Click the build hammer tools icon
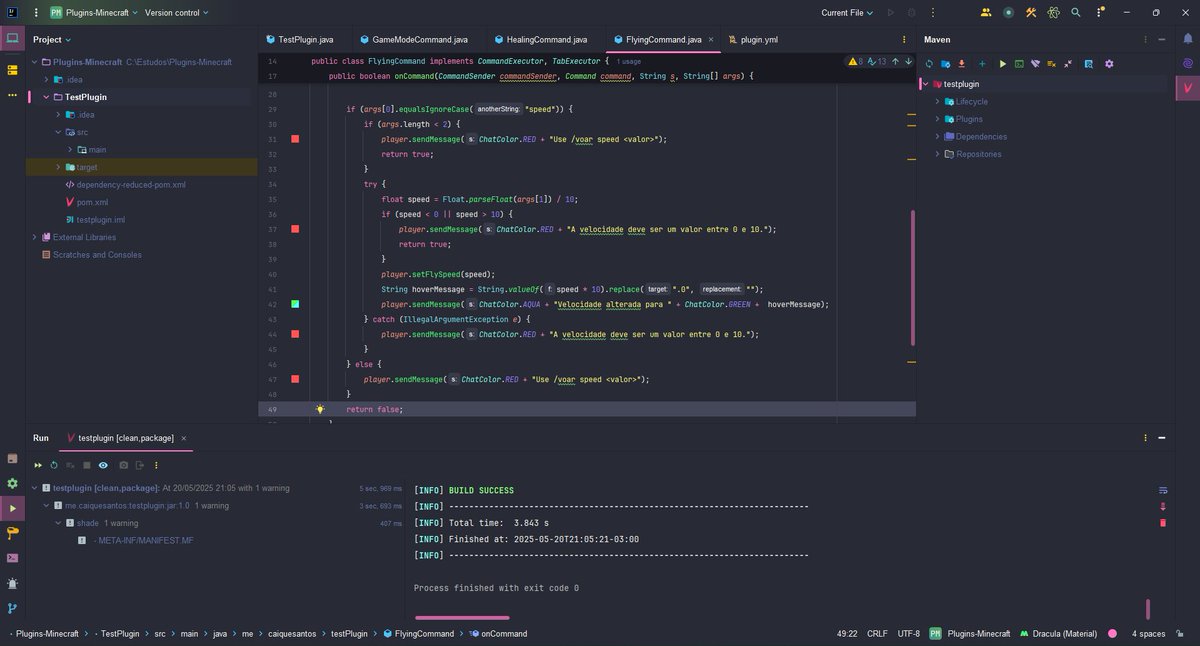The image size is (1200, 646). pos(1031,13)
